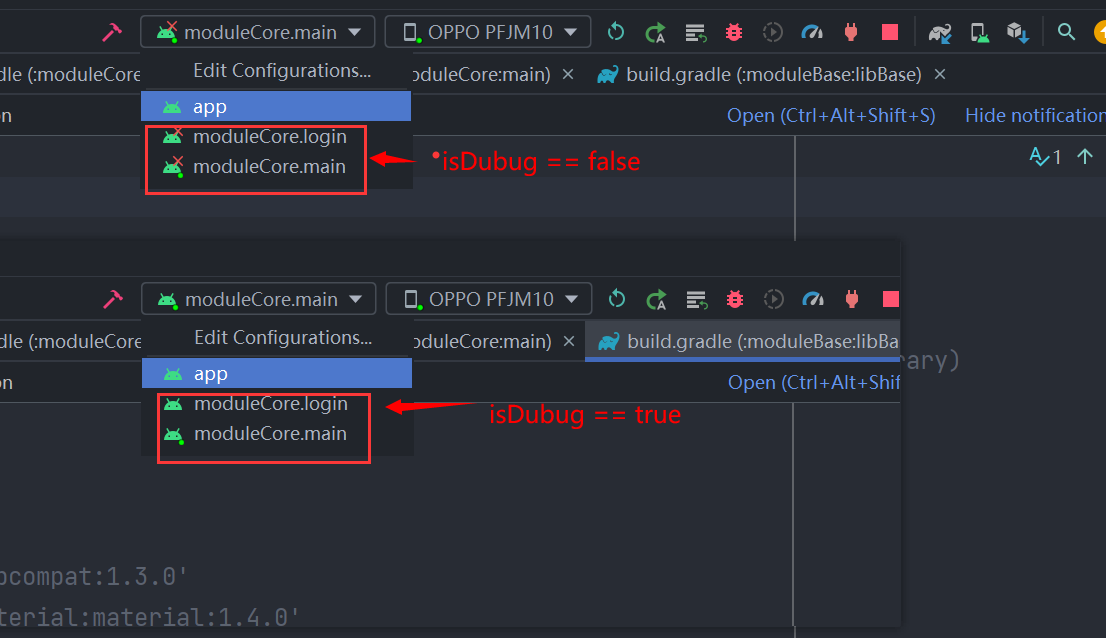
Task: Attach debugger to process, upper toolbar
Action: pos(851,32)
